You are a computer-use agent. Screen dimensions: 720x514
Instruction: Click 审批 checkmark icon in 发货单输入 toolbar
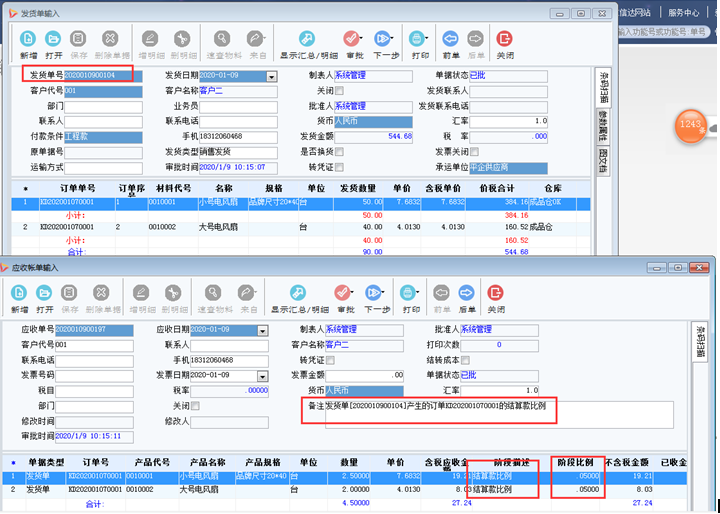(x=351, y=39)
